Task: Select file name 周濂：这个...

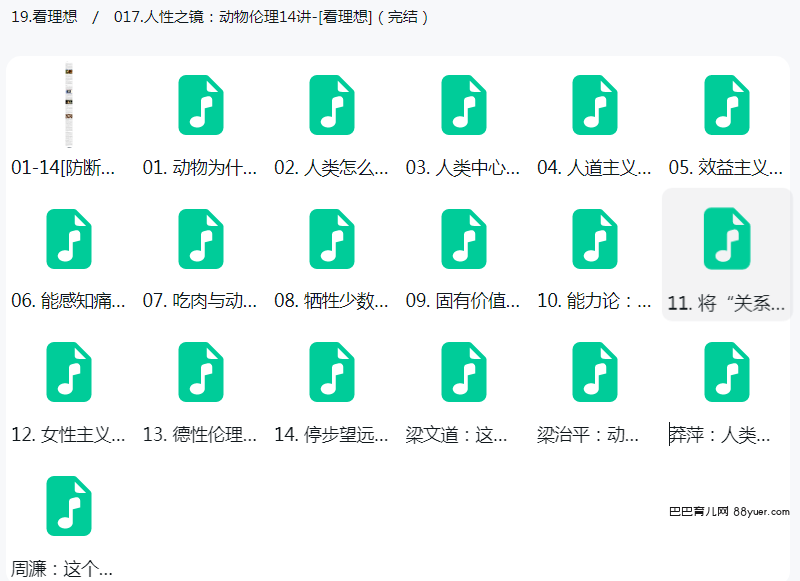Action: pyautogui.click(x=62, y=569)
